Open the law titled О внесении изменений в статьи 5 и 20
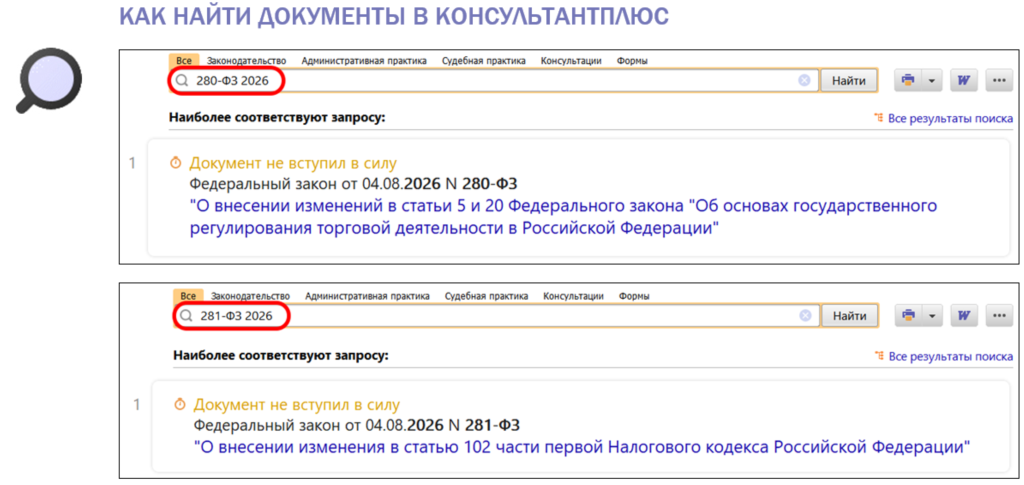 [x=564, y=218]
